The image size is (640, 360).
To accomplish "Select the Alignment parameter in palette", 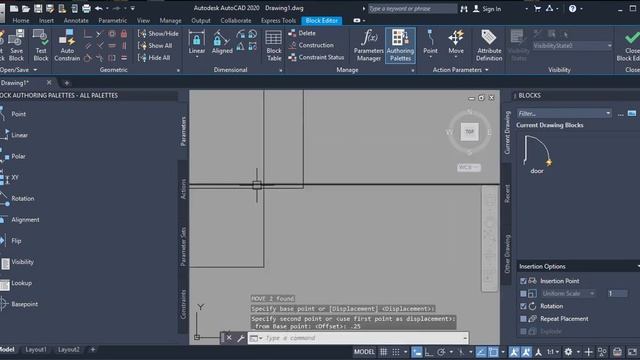I will click(20, 220).
